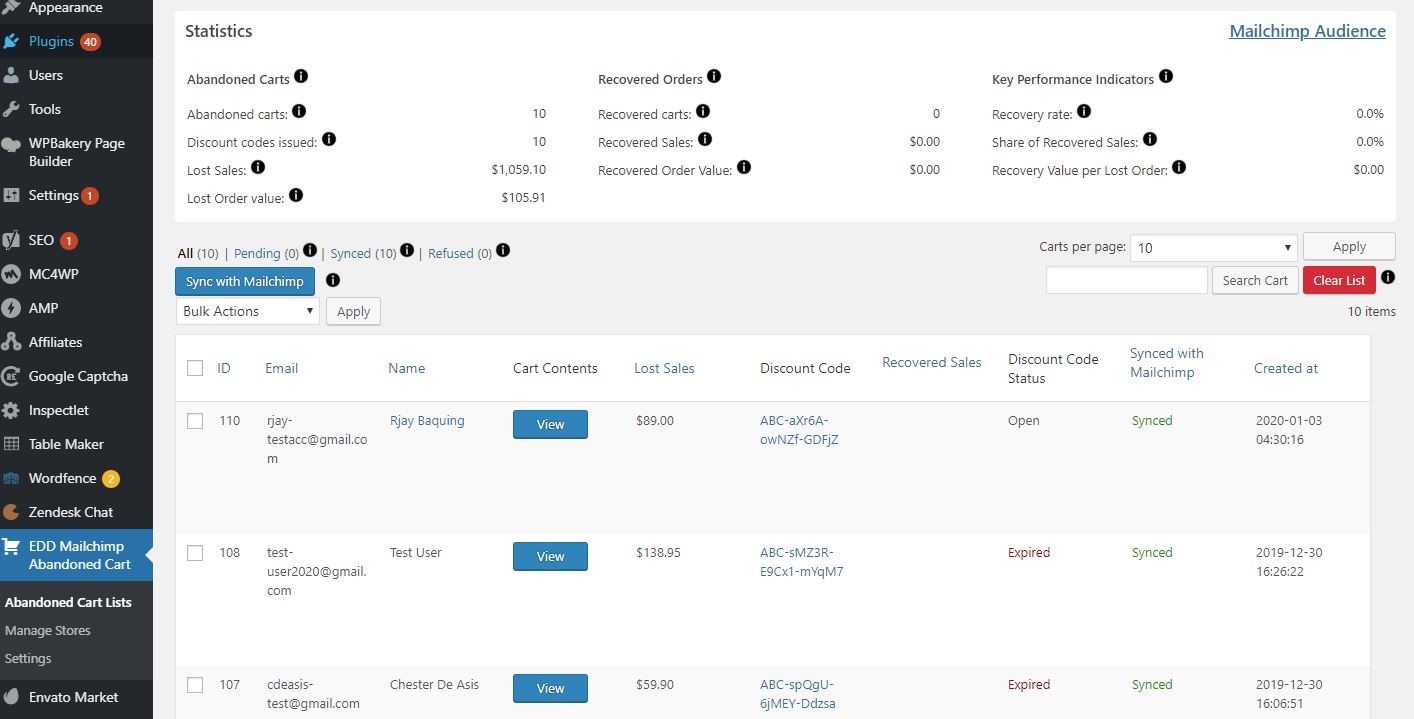Open the Bulk Actions dropdown

click(x=247, y=311)
